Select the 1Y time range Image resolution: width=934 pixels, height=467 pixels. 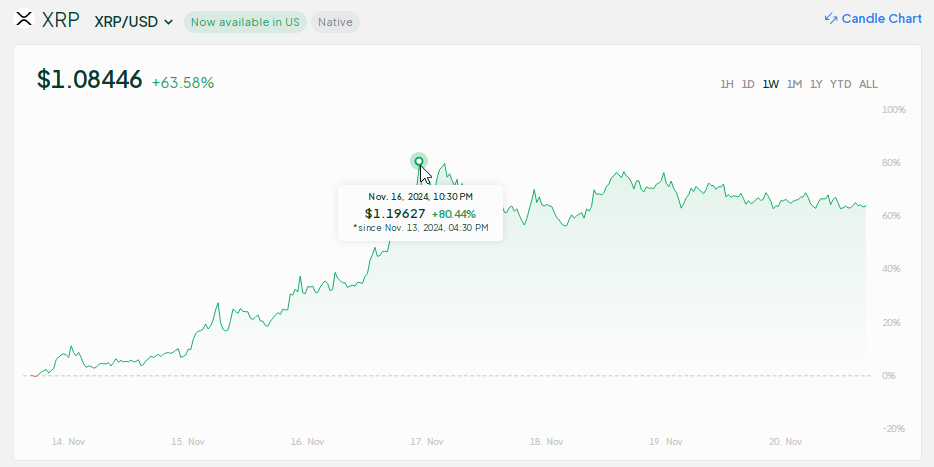(816, 84)
